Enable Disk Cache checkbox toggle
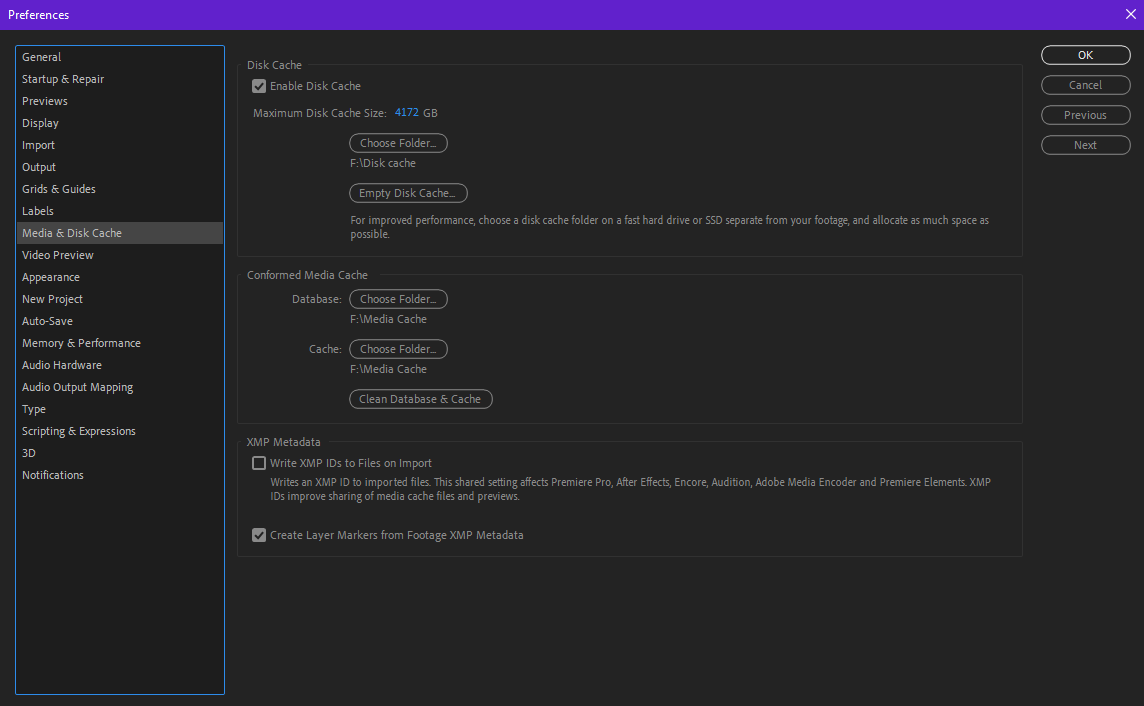Screen dimensions: 1144x706 [259, 86]
